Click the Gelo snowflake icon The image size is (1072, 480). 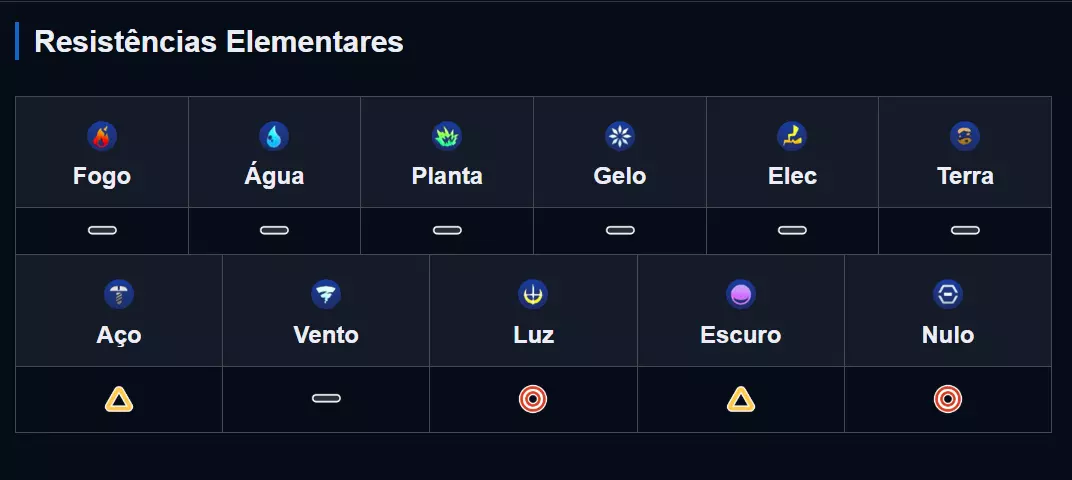tap(620, 136)
